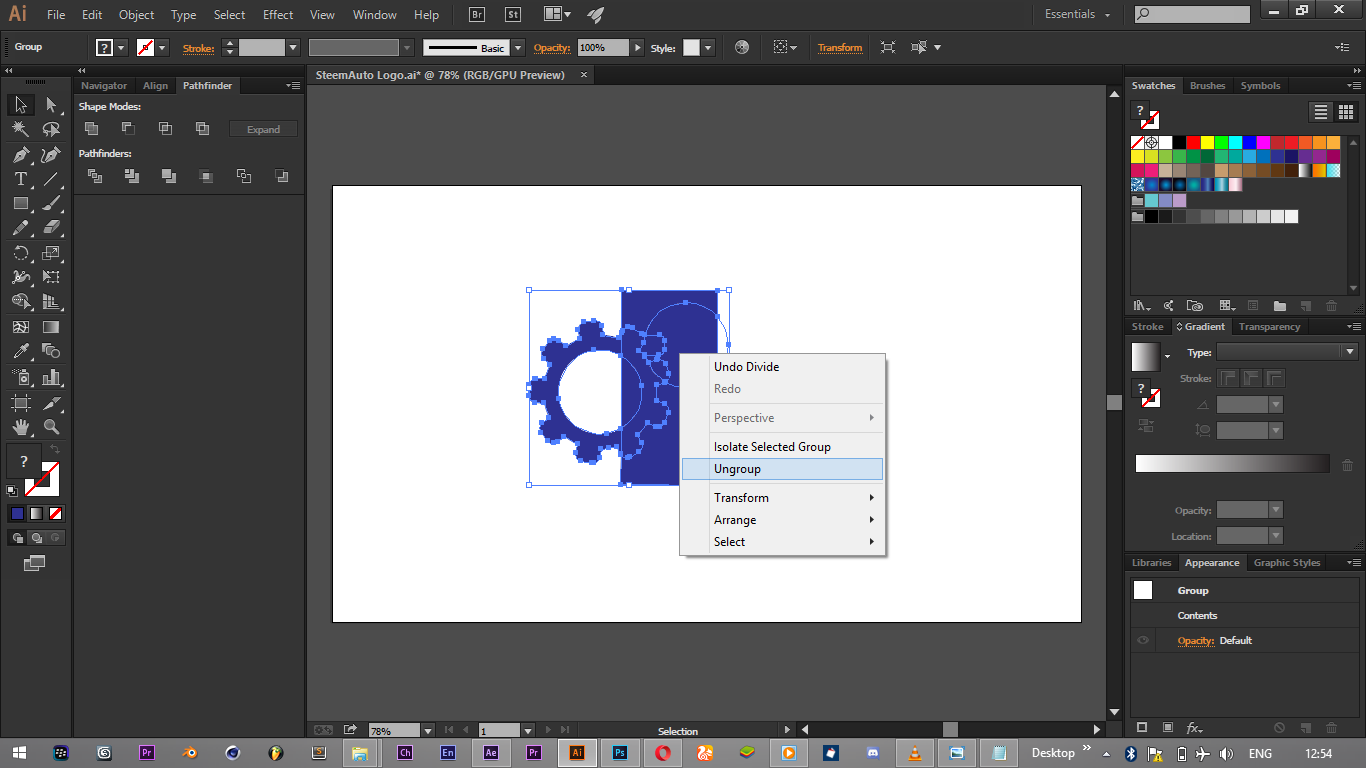Click the Divide pathfinder icon

pos(95,176)
